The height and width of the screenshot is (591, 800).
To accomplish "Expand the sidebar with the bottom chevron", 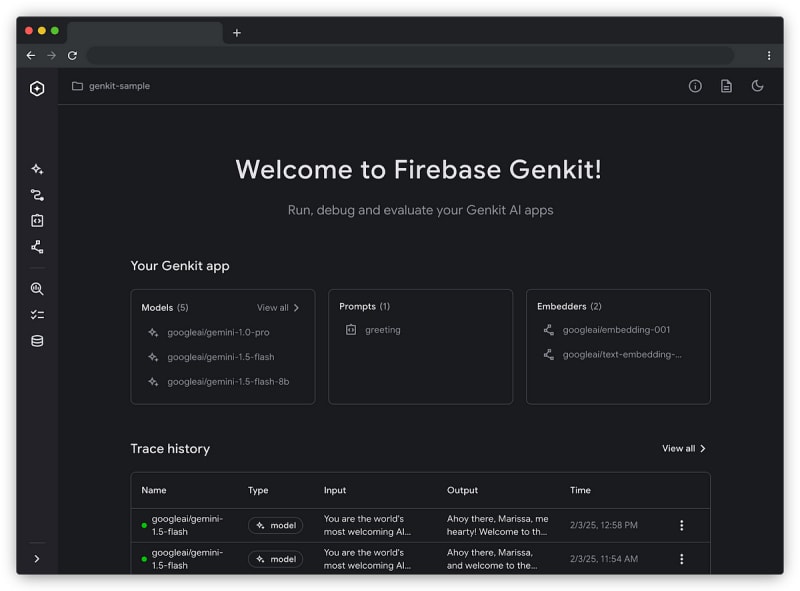I will tap(37, 559).
